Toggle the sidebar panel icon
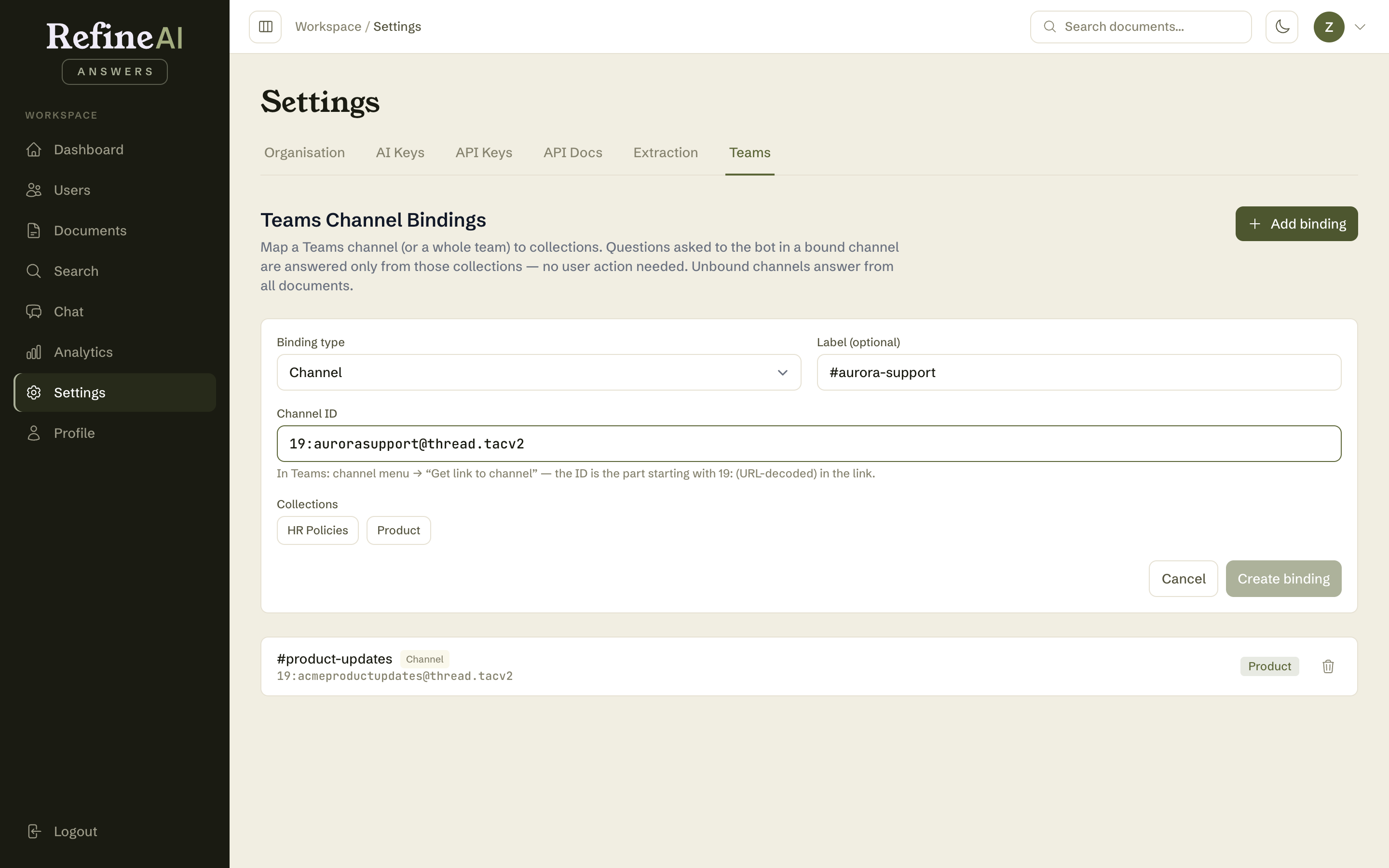Image resolution: width=1389 pixels, height=868 pixels. click(265, 27)
